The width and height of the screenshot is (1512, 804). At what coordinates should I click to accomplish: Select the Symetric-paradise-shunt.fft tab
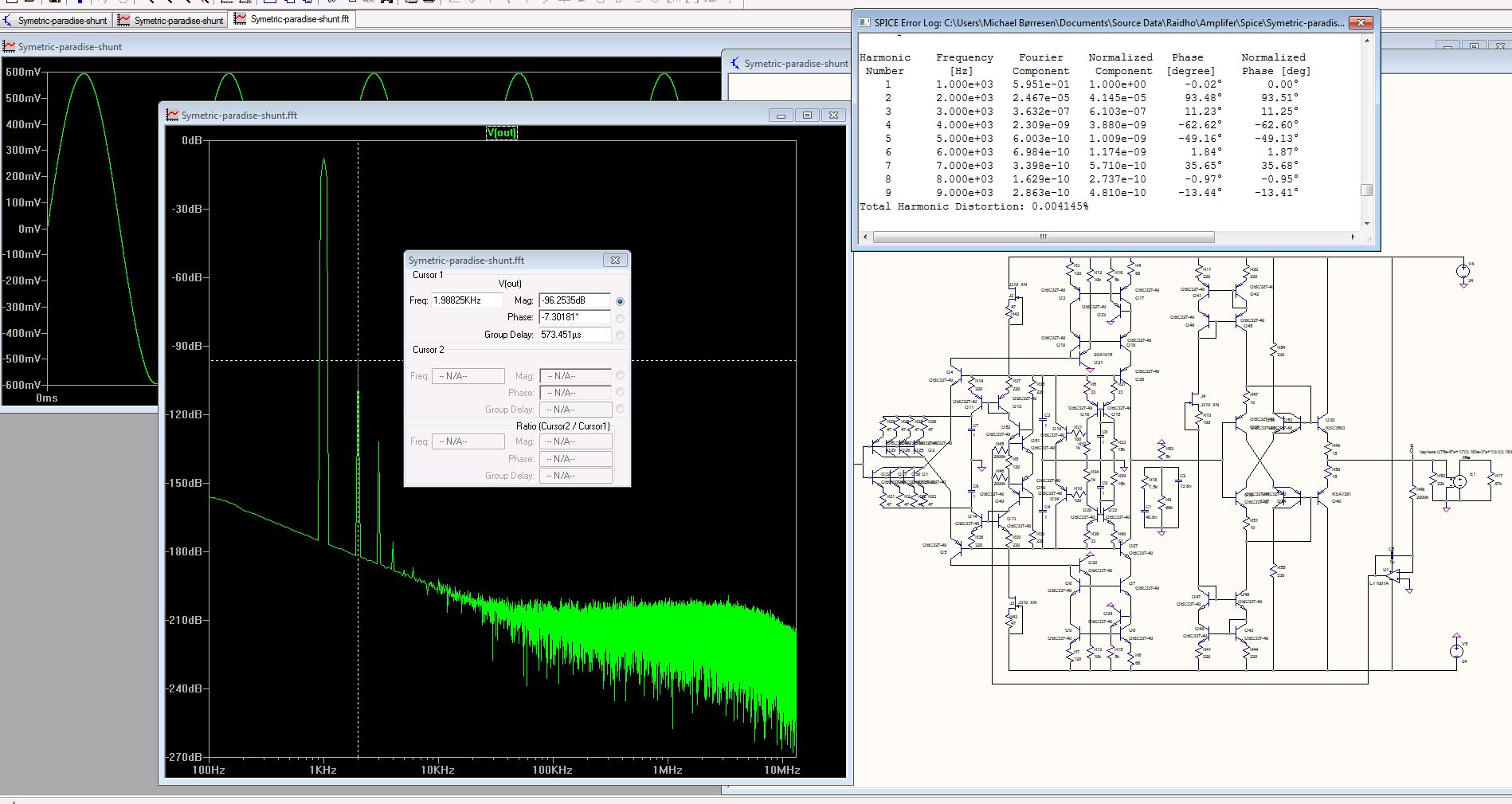pos(292,19)
